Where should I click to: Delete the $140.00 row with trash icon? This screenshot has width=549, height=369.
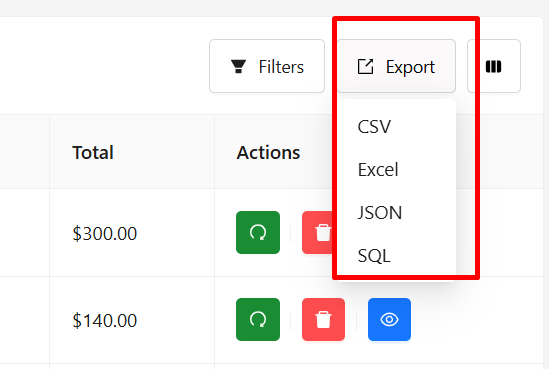(x=324, y=319)
